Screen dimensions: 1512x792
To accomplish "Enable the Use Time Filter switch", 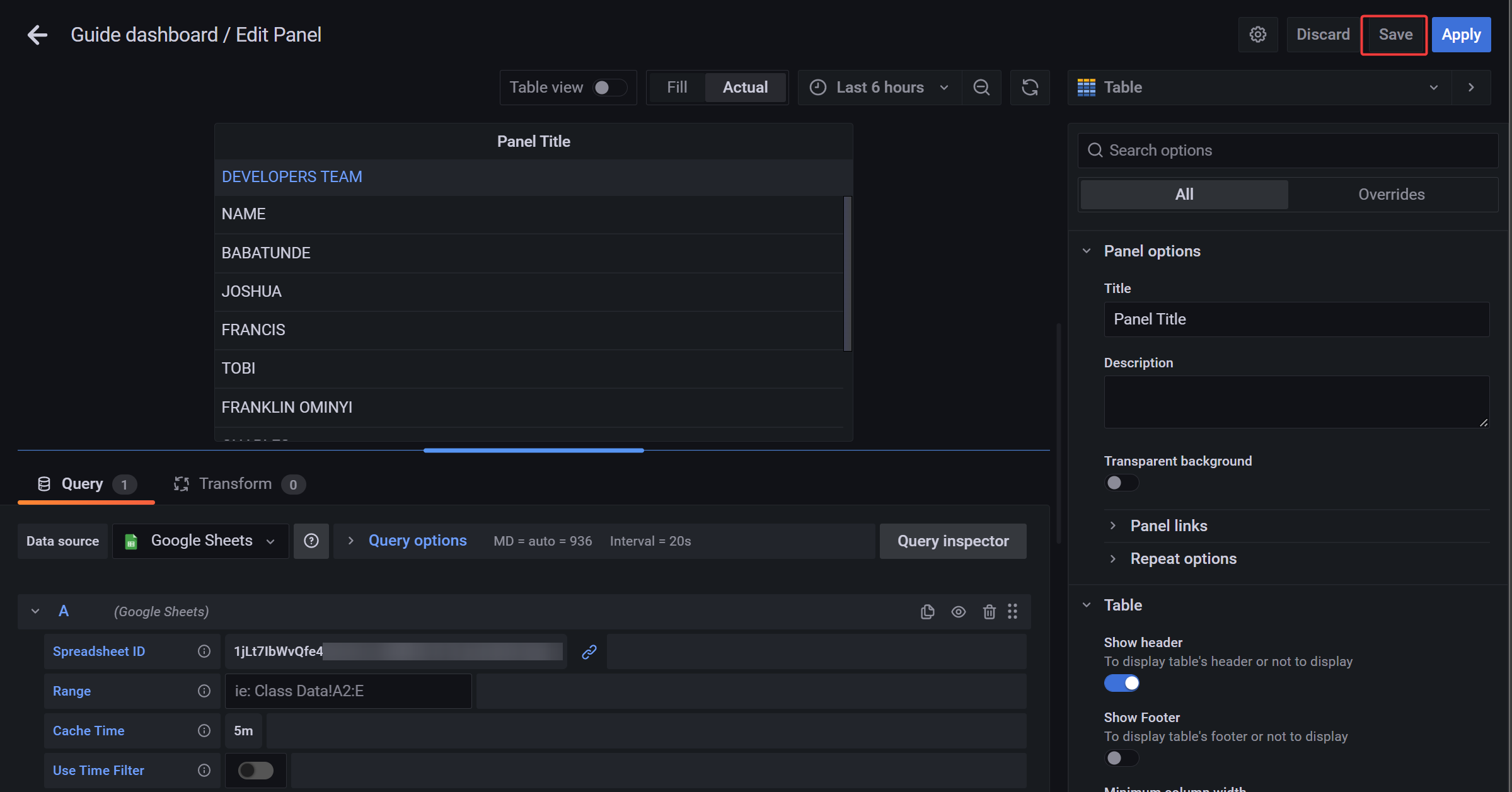I will point(255,771).
